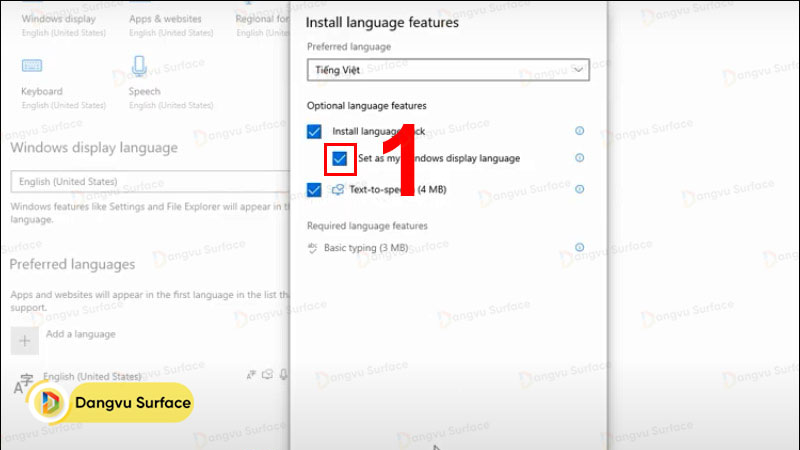Open the Preferred language Tiếng Việt dropdown

tap(447, 70)
